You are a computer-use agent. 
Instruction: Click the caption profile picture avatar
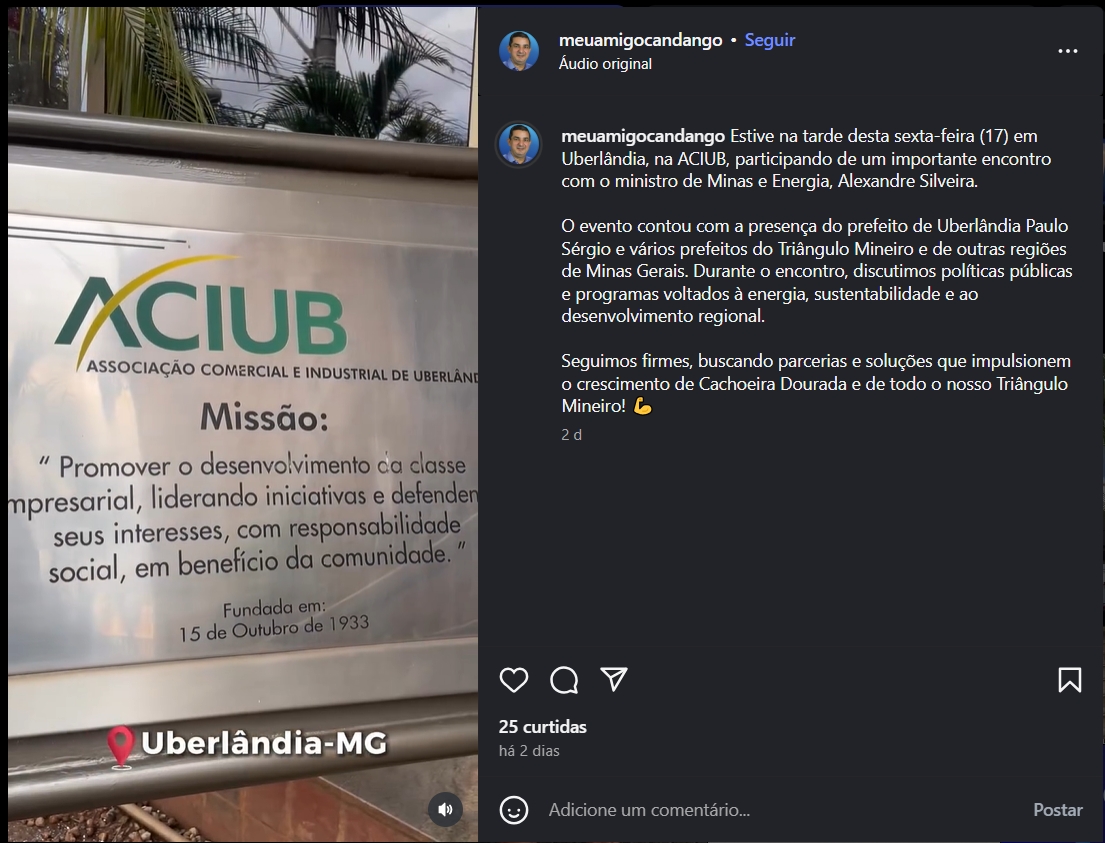tap(519, 144)
